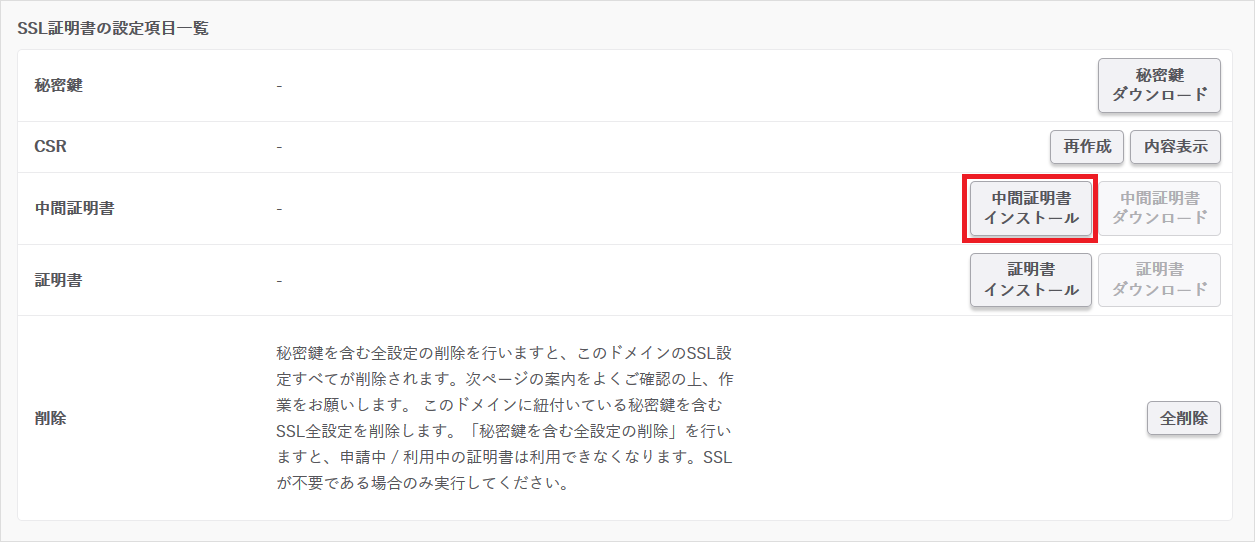Click the dash value in the 秘密鍵 row
Viewport: 1255px width, 542px height.
click(x=279, y=86)
